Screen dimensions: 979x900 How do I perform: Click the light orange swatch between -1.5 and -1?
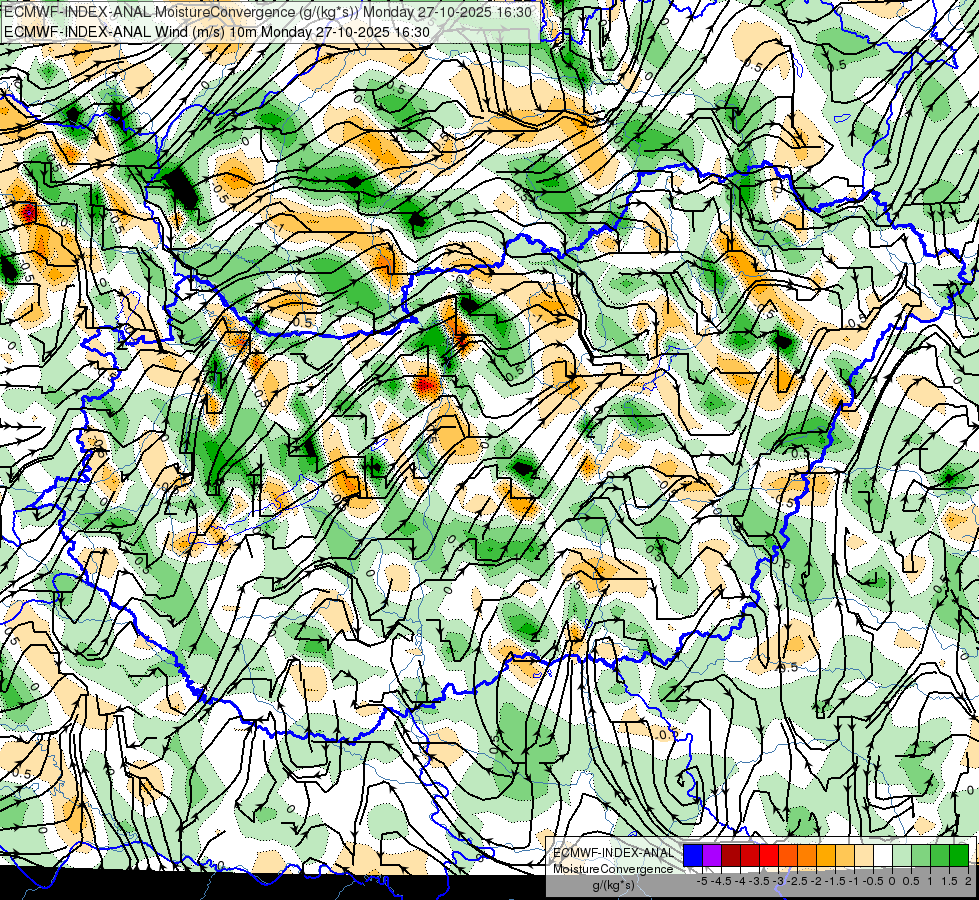[x=845, y=855]
